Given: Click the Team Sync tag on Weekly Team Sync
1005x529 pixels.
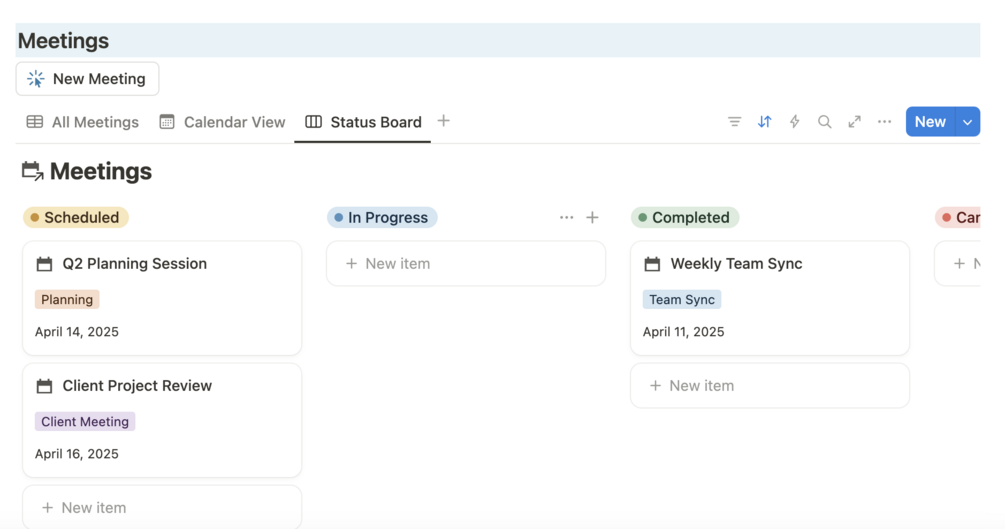Looking at the screenshot, I should [681, 299].
